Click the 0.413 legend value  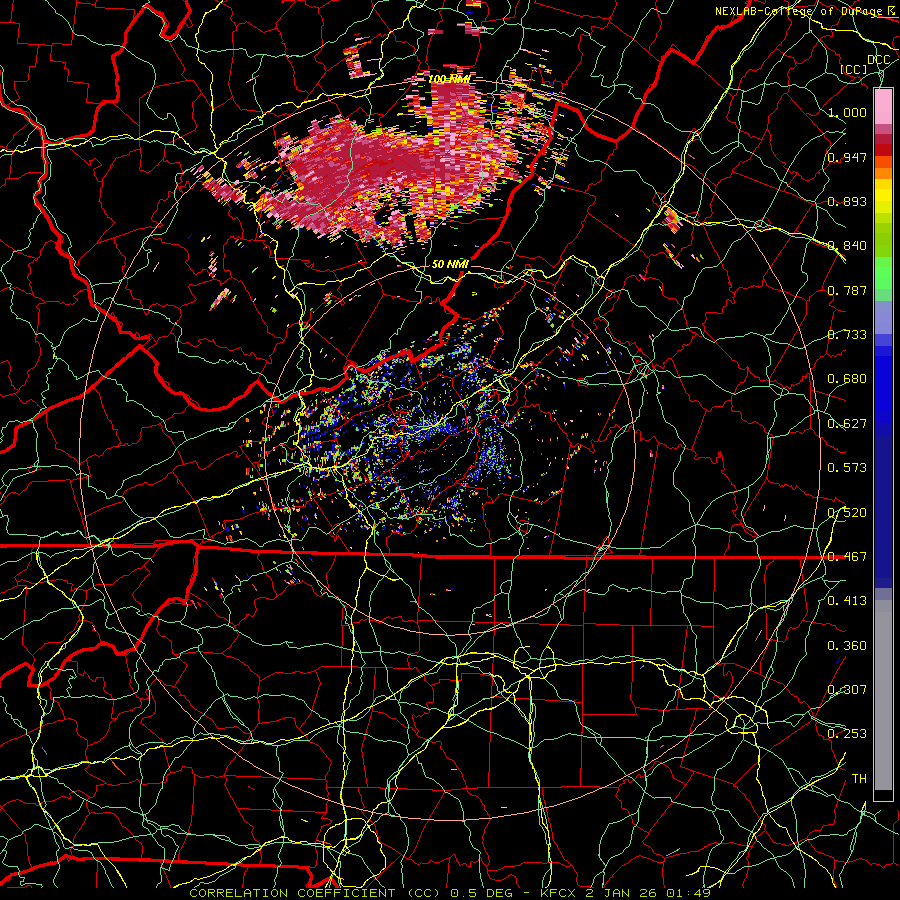click(847, 601)
